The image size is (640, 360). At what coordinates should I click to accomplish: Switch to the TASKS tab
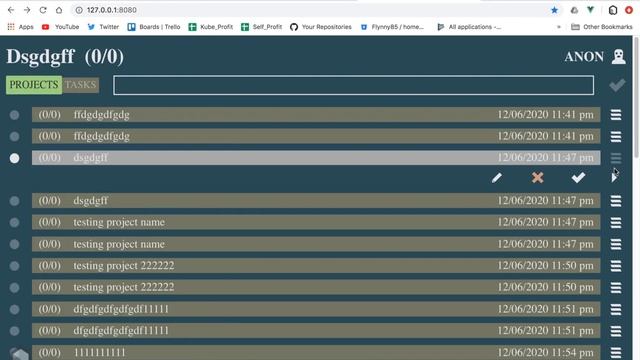coord(80,85)
